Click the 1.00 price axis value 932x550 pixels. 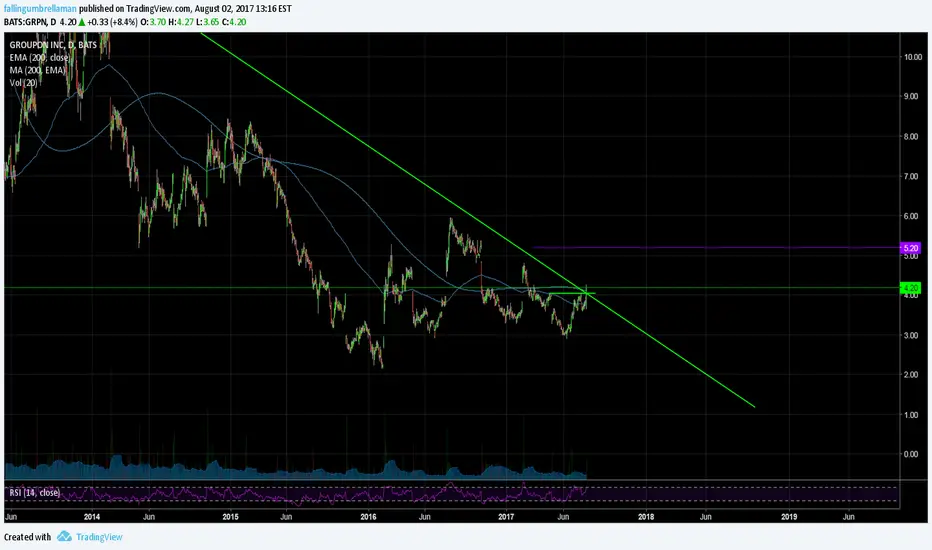point(911,414)
